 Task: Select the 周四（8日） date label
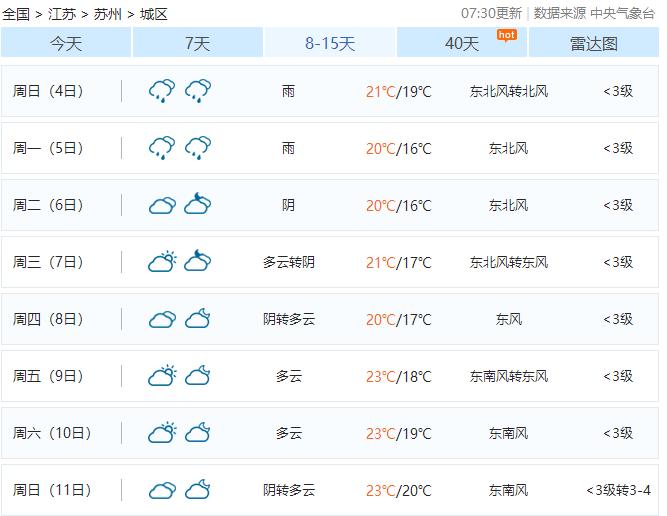pyautogui.click(x=48, y=319)
